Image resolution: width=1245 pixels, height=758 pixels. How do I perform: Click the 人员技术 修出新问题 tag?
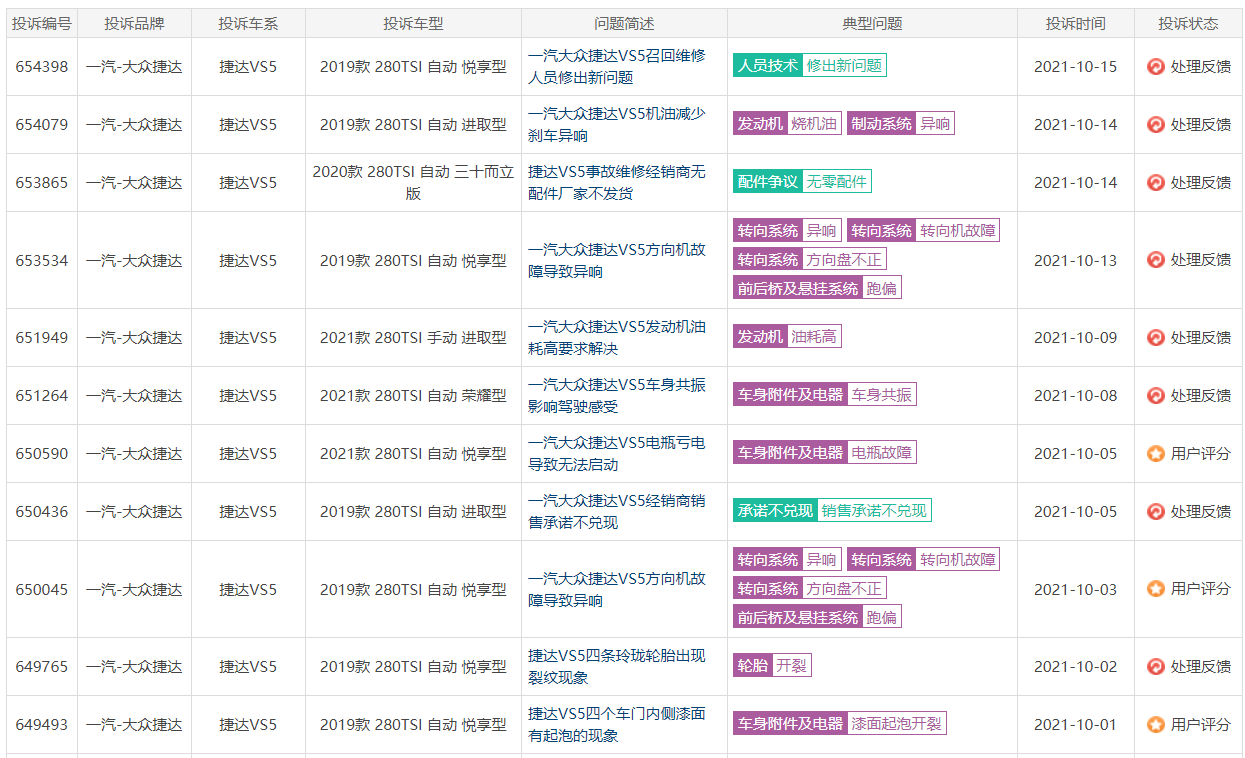(810, 66)
